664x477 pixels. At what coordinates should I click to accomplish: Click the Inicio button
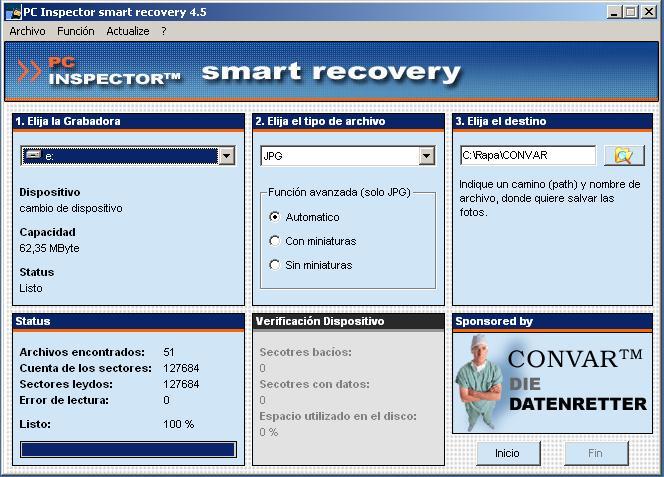(508, 453)
